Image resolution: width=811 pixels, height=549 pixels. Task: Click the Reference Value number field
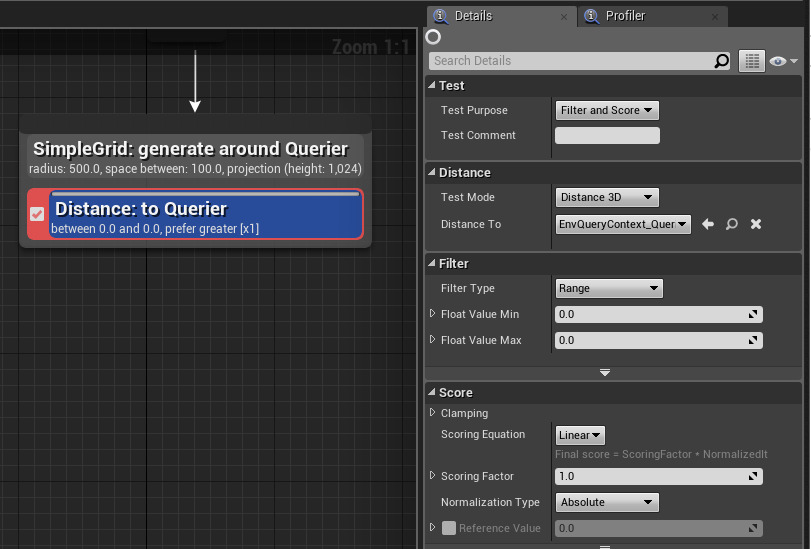tap(658, 528)
